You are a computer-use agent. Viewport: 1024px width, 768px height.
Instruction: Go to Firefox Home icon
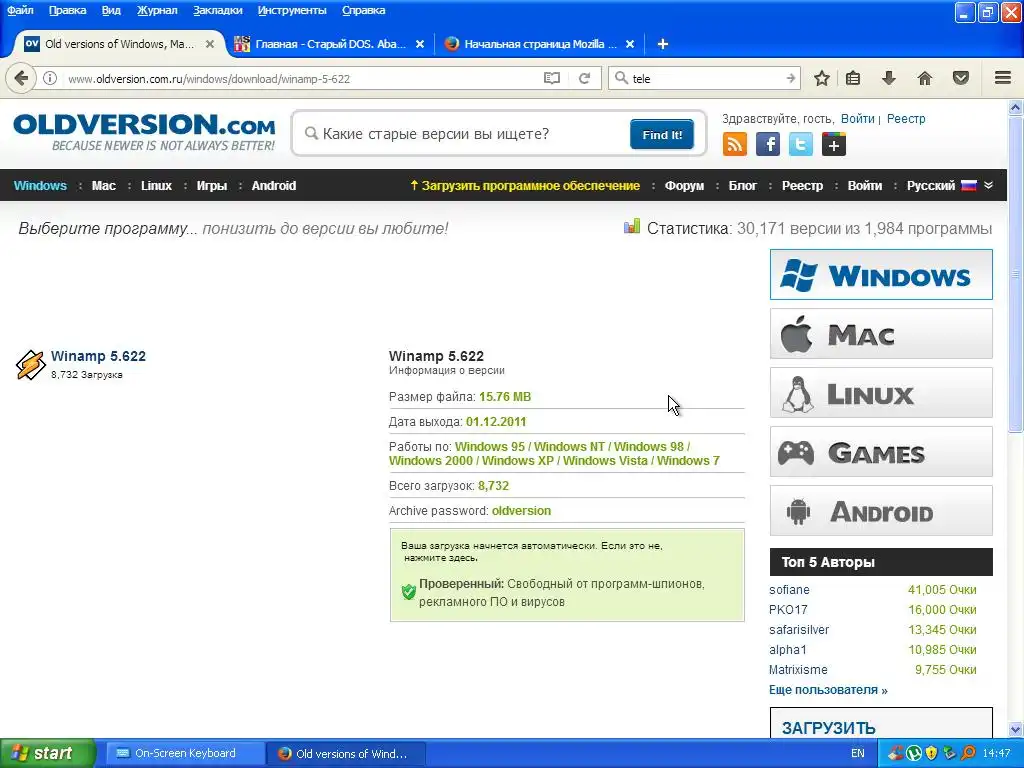[x=925, y=78]
